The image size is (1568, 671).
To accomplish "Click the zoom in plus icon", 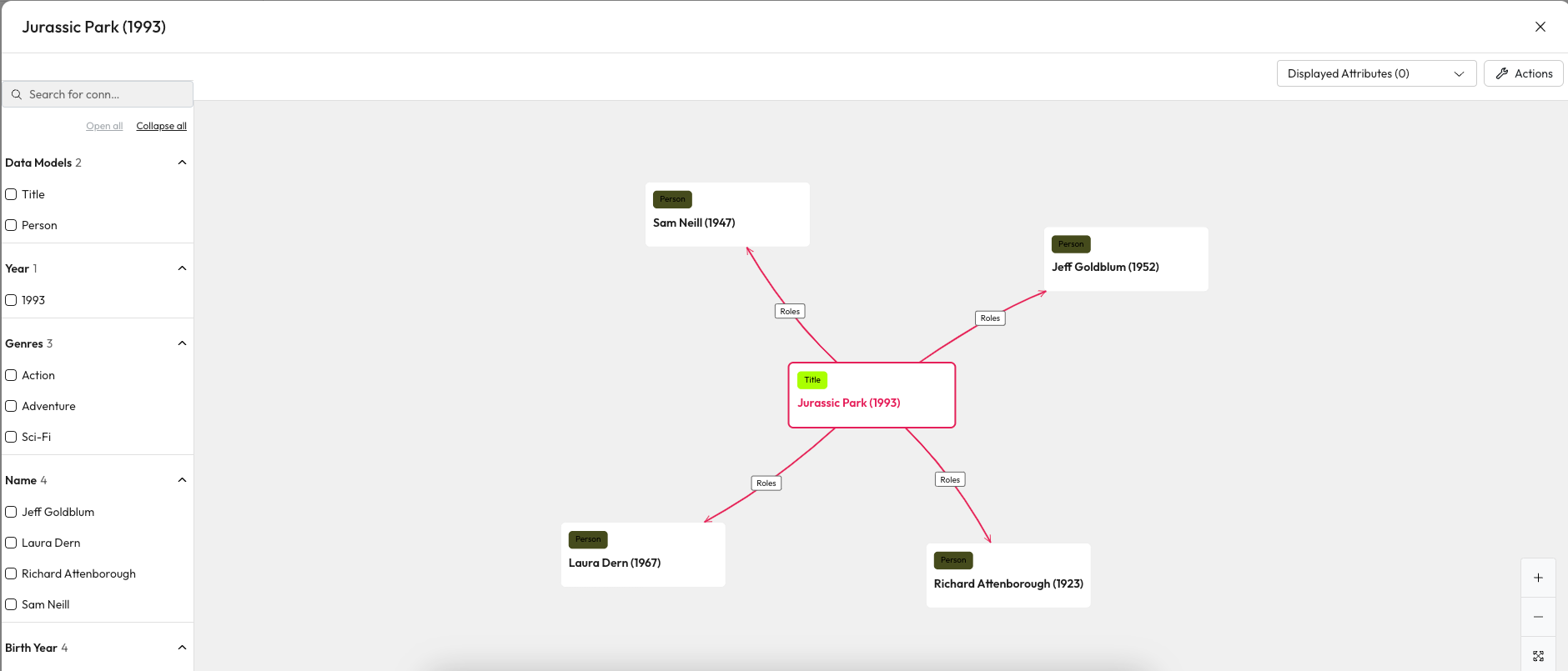I will click(x=1538, y=578).
